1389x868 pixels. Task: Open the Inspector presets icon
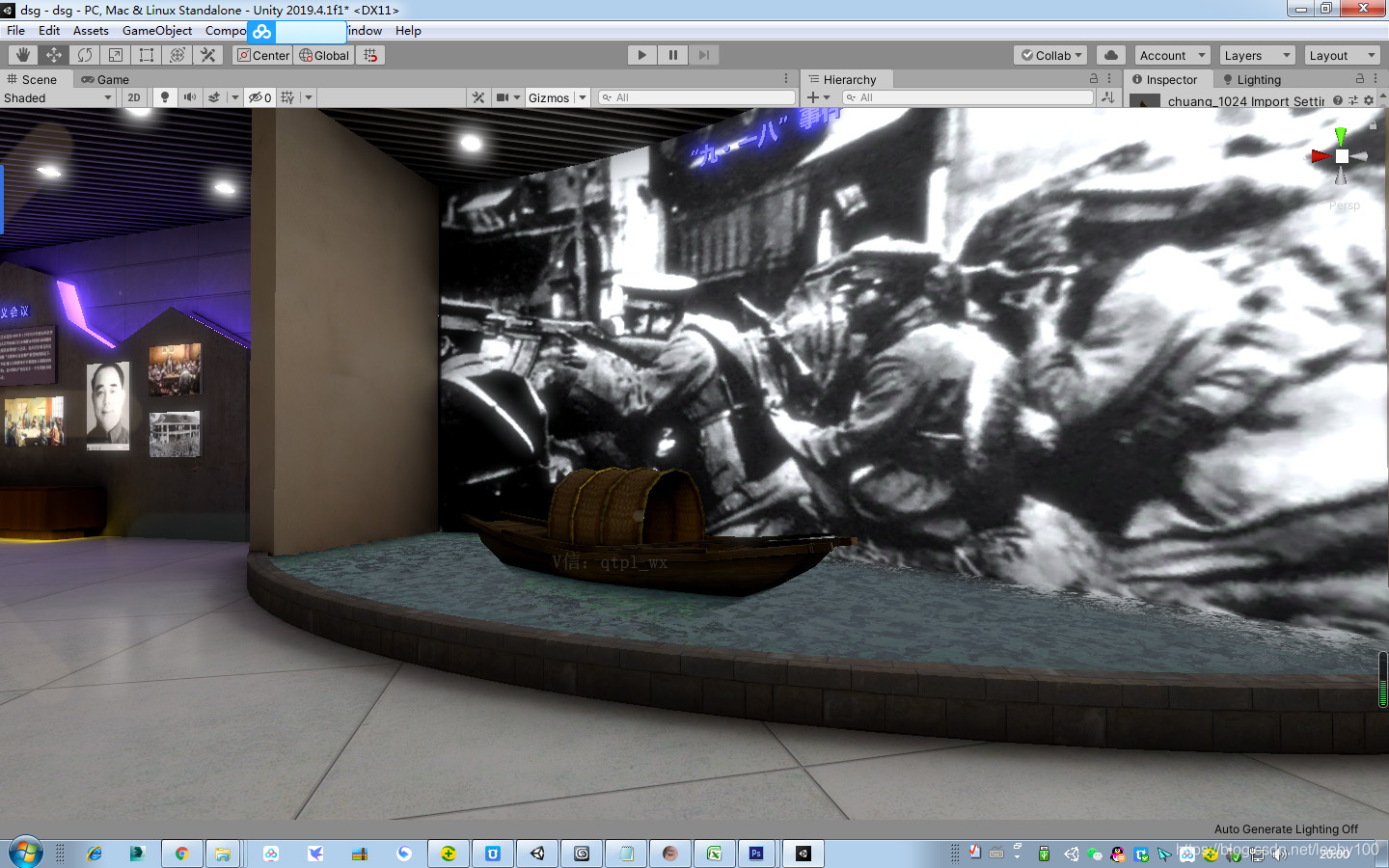tap(1353, 100)
